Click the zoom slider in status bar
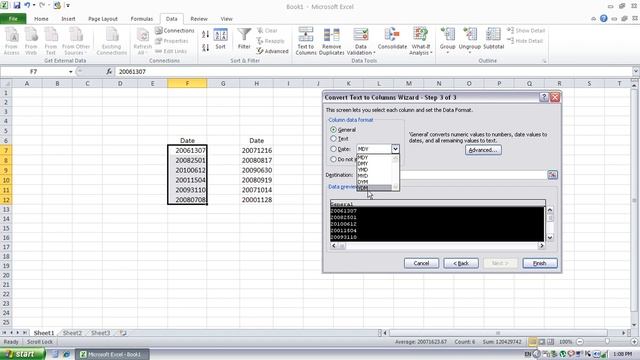Viewport: 640px width, 360px height. (607, 342)
